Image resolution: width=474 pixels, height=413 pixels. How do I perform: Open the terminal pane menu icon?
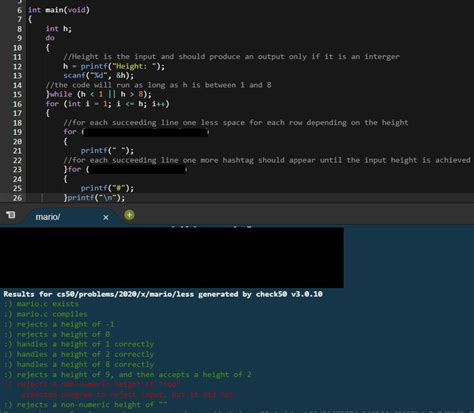point(11,215)
